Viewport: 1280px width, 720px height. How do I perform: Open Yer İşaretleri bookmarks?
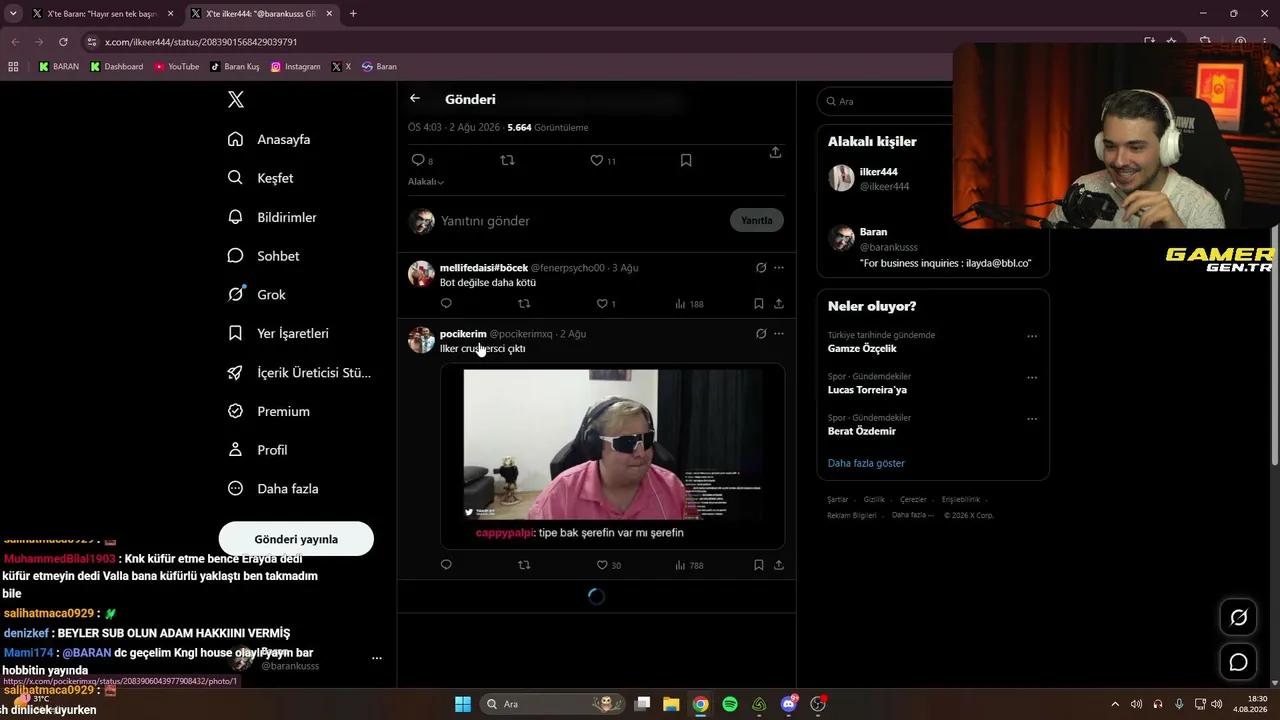coord(278,333)
